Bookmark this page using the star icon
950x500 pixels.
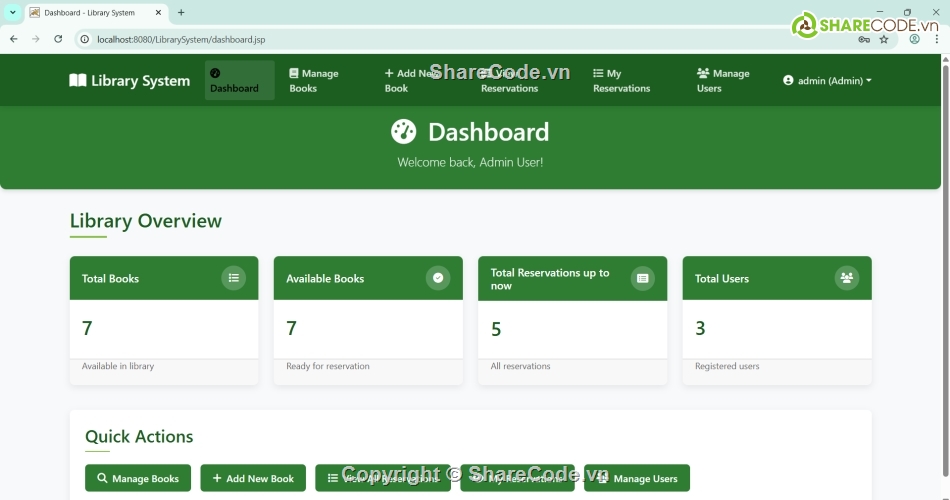pos(884,39)
